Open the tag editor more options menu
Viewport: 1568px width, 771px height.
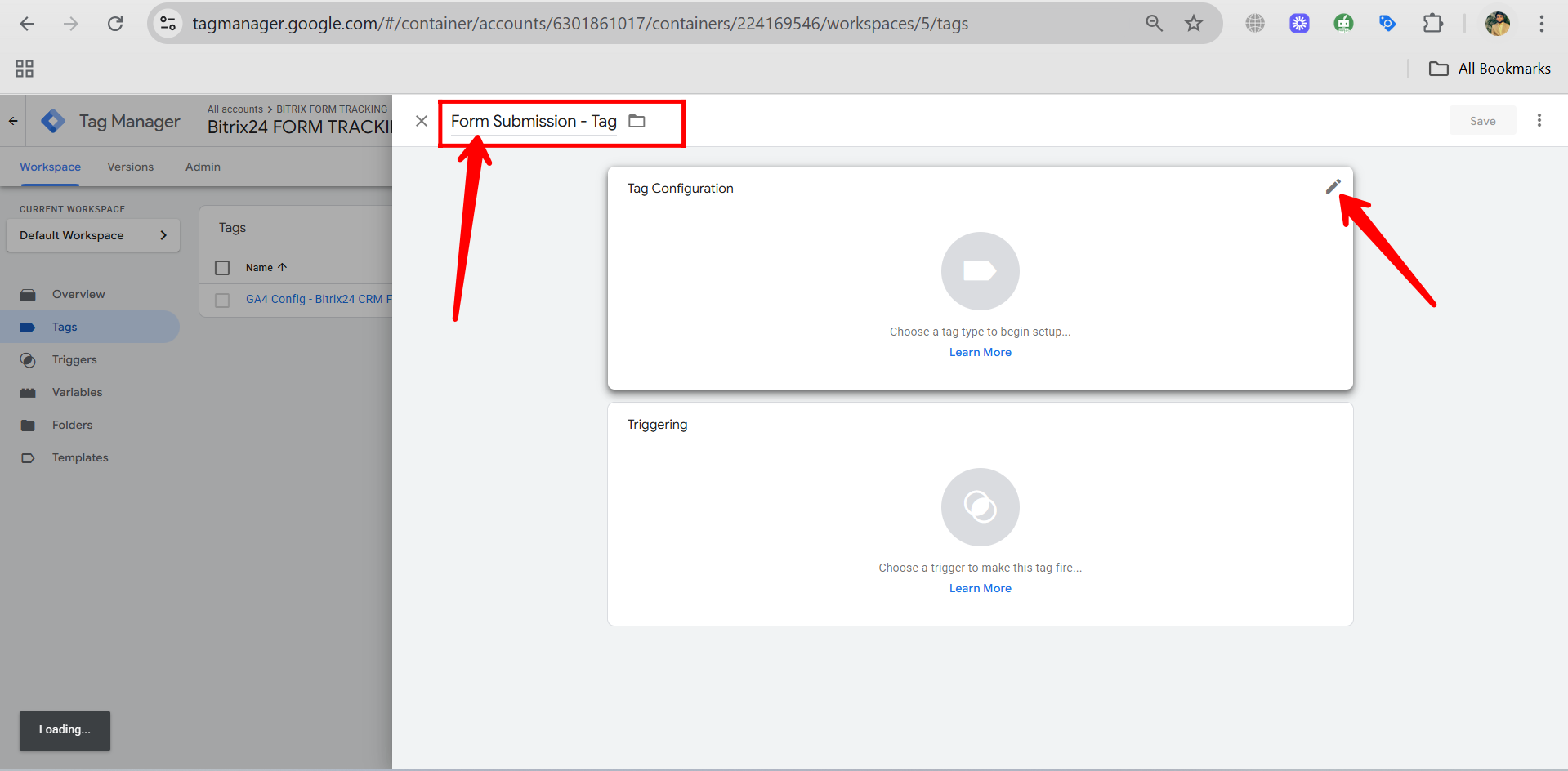1539,121
